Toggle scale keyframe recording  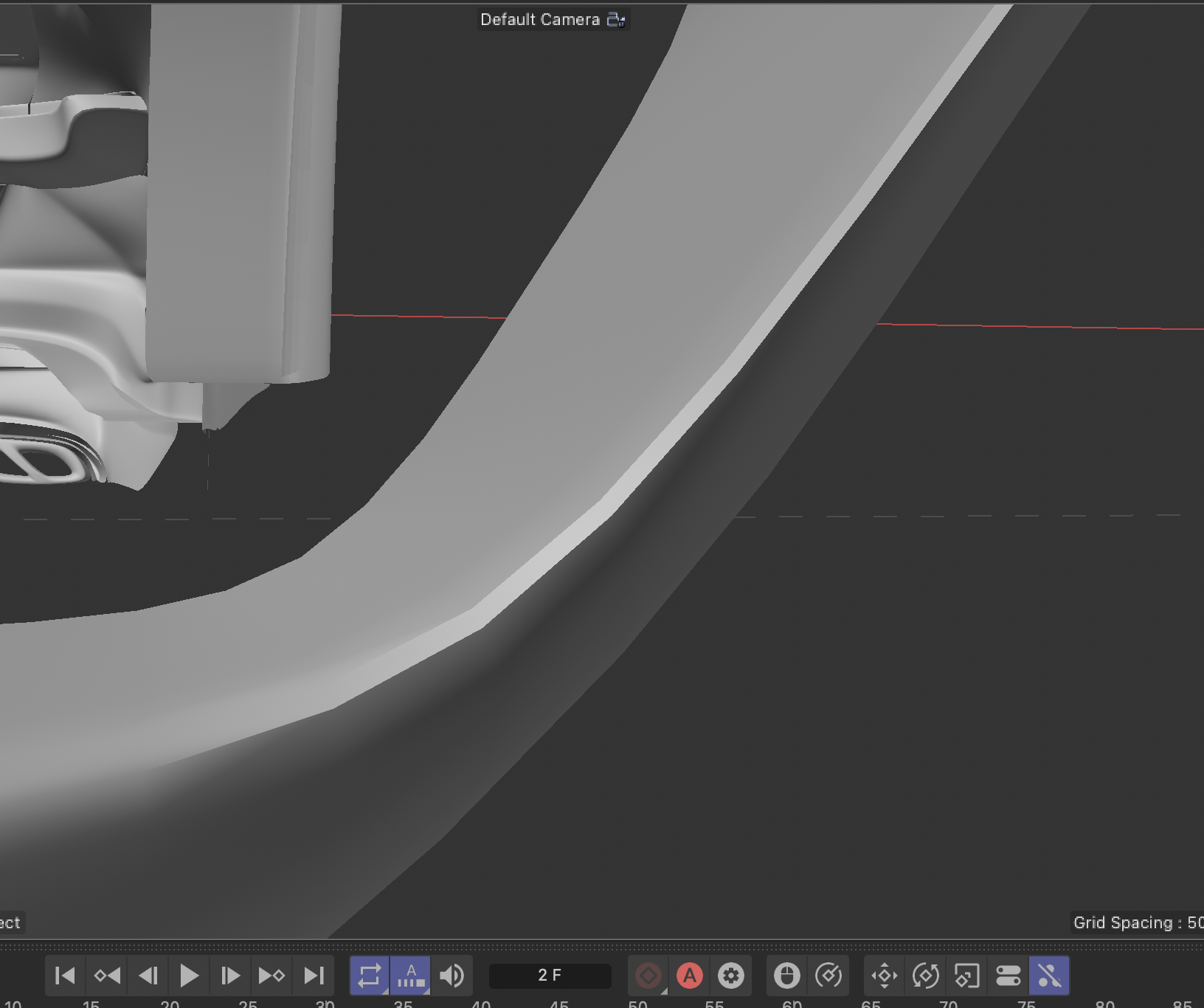coord(966,976)
